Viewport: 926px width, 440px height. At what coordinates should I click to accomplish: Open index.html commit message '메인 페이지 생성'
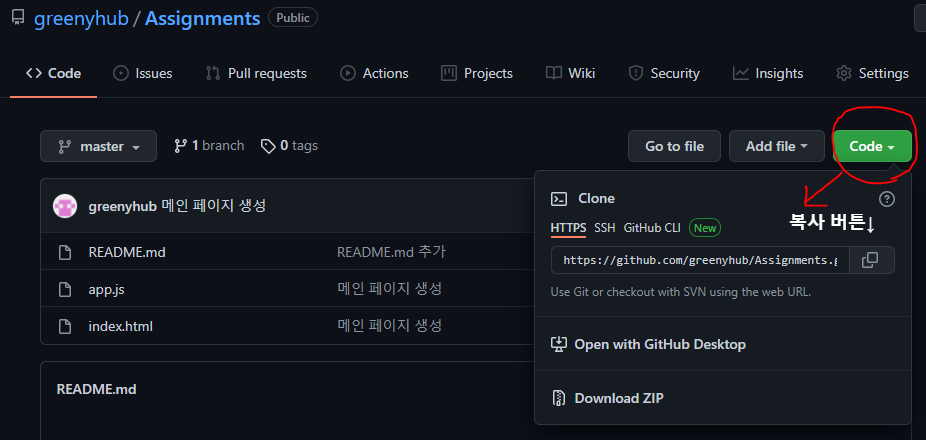pyautogui.click(x=389, y=325)
